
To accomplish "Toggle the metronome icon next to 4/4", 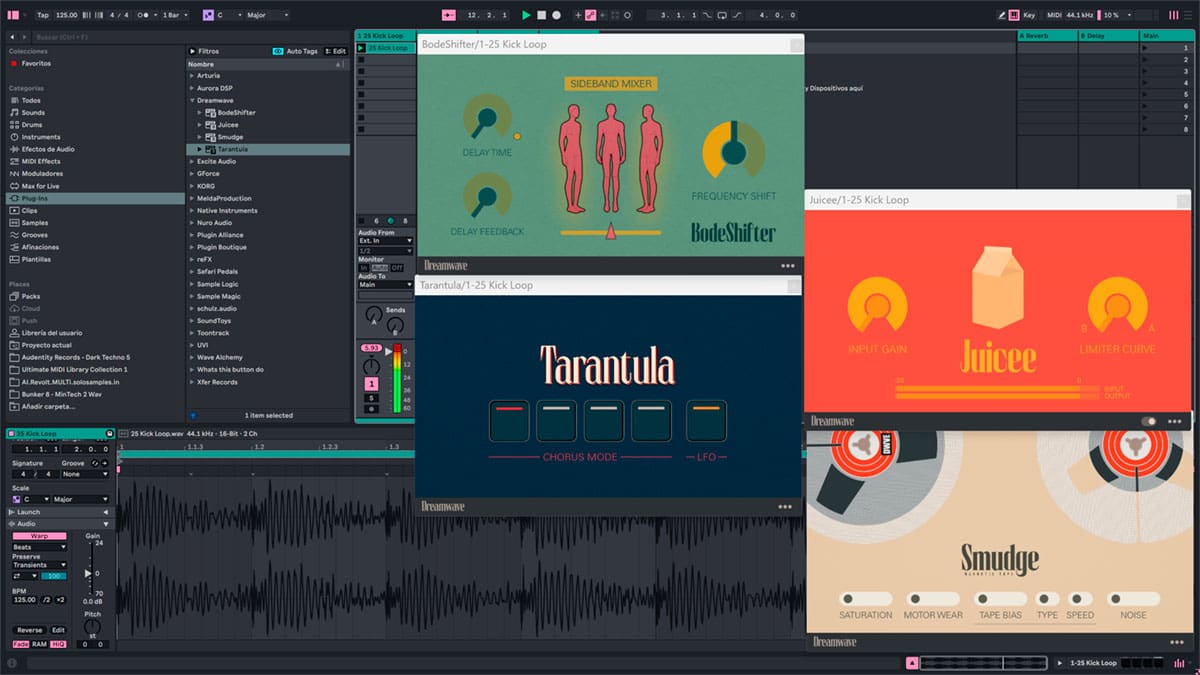I will click(x=144, y=15).
